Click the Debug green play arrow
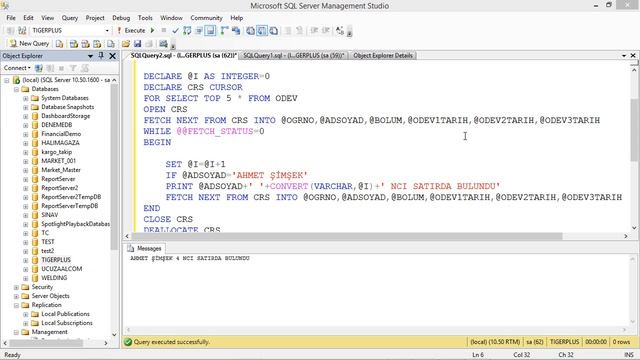This screenshot has width=640, height=360. click(152, 30)
